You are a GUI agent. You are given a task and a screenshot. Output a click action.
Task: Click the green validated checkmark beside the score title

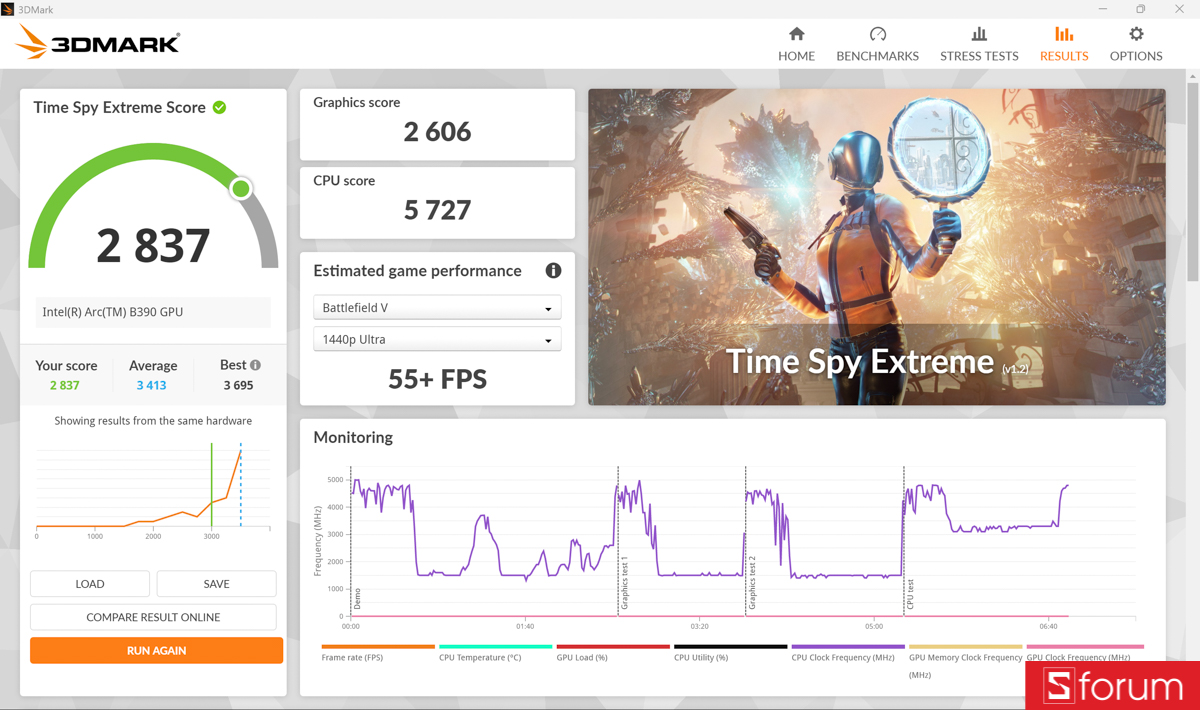219,107
